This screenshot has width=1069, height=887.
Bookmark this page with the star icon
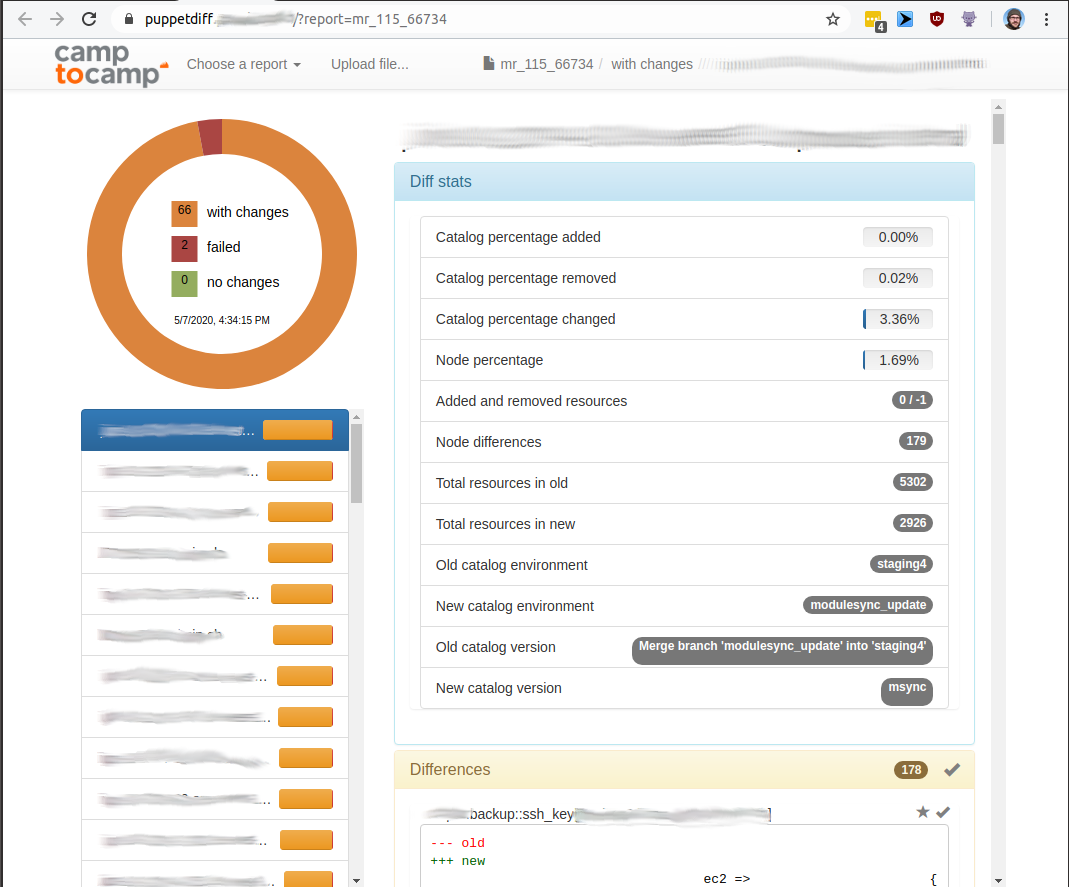tap(832, 19)
